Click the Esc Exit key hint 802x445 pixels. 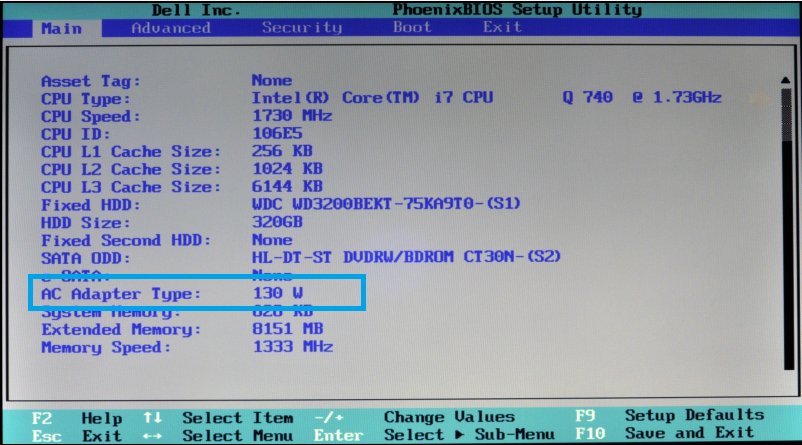coord(77,436)
